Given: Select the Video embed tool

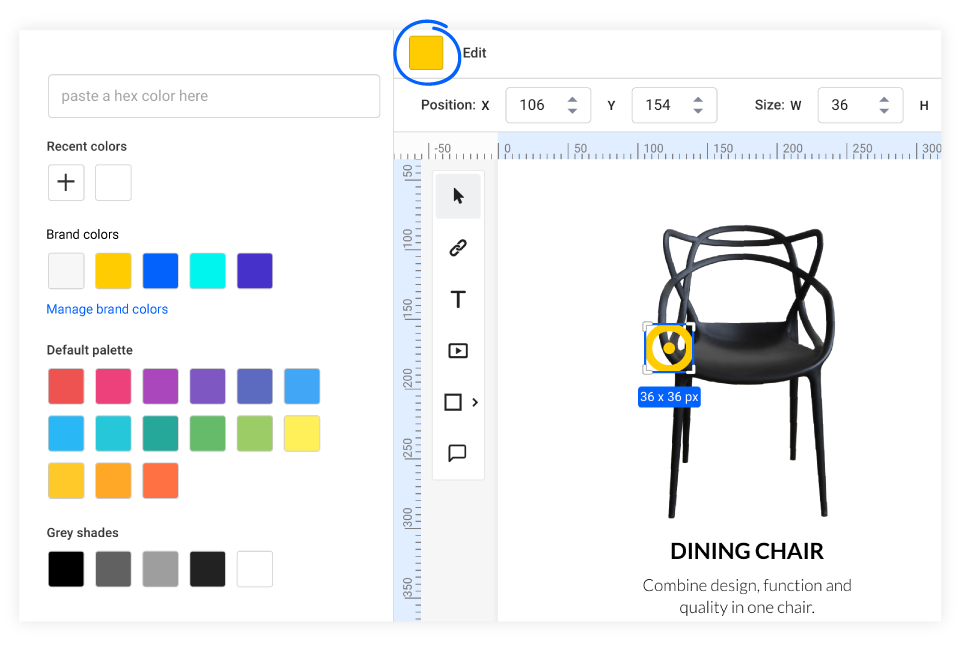Looking at the screenshot, I should point(458,350).
